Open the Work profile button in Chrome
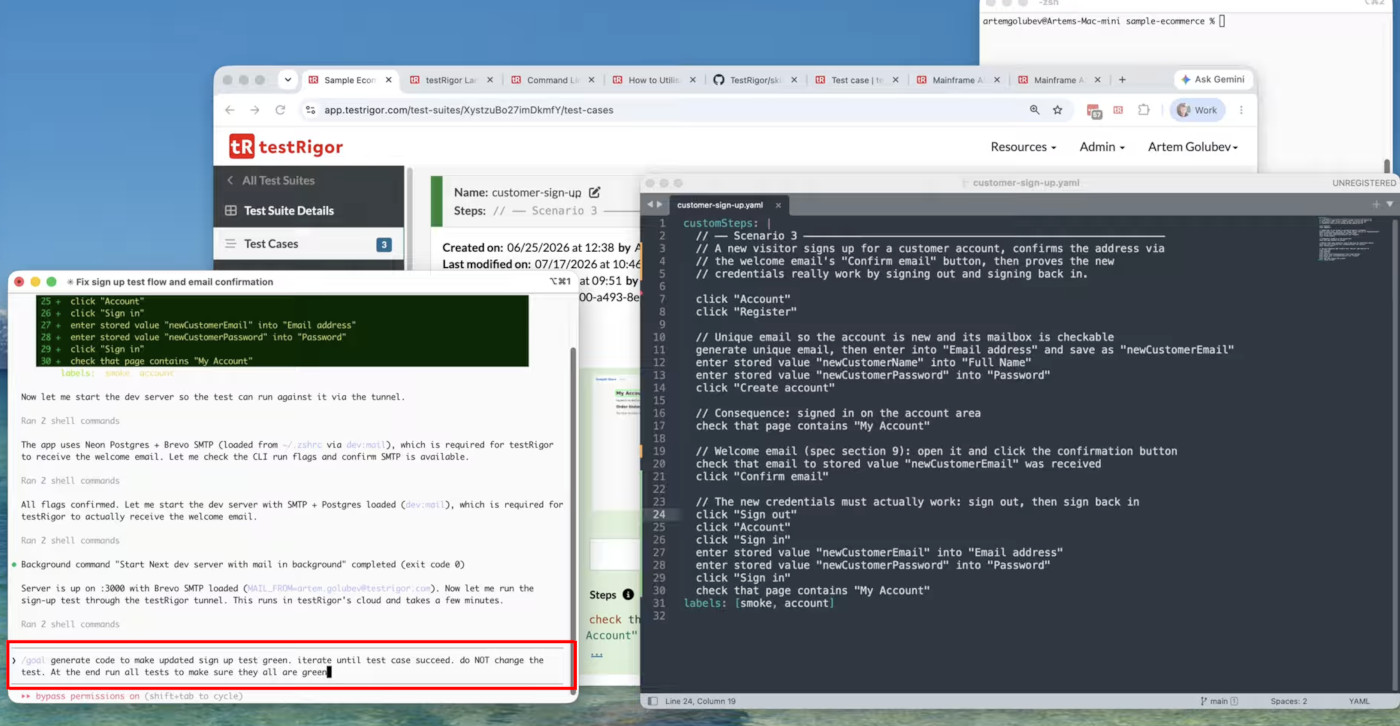The width and height of the screenshot is (1400, 726). pos(1197,110)
